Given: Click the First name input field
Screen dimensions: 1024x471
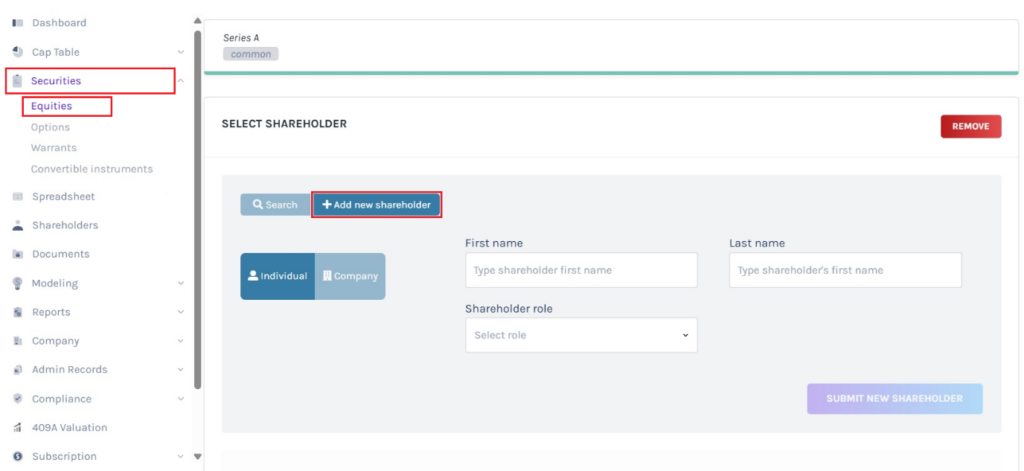Looking at the screenshot, I should point(581,270).
